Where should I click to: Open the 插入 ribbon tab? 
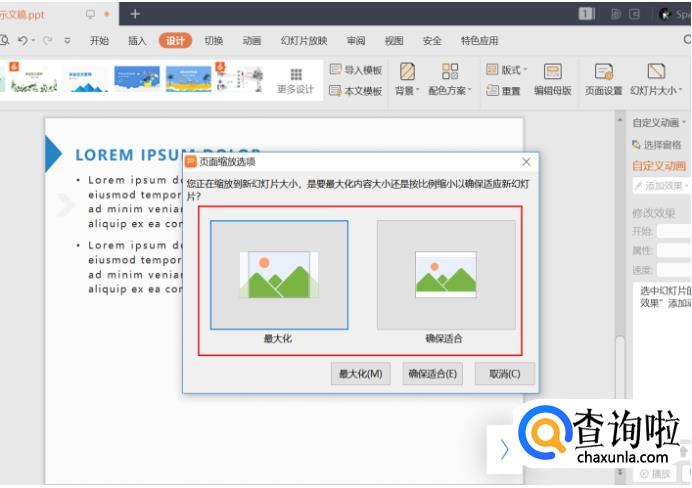coord(137,41)
